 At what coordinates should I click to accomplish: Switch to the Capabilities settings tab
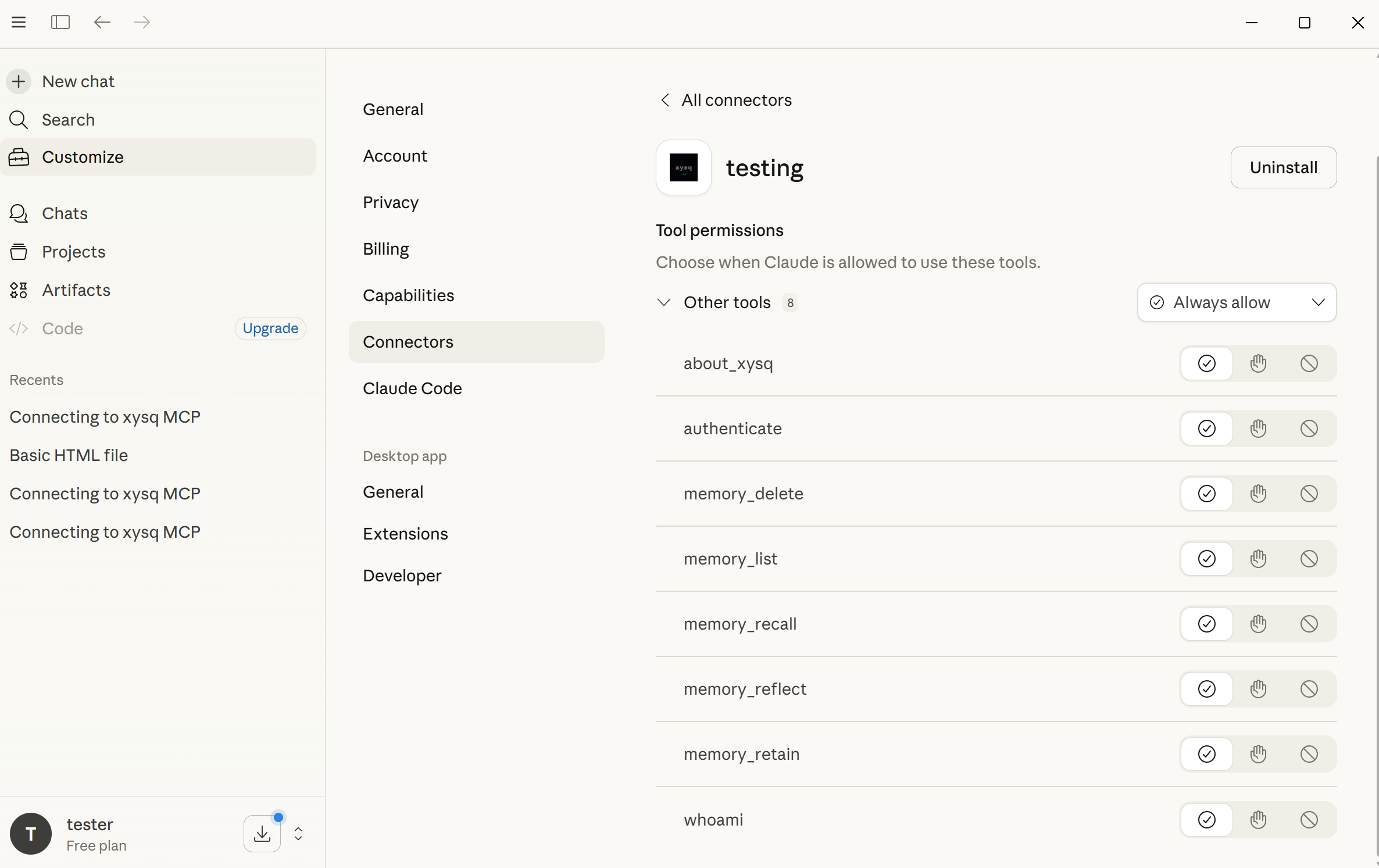point(409,295)
